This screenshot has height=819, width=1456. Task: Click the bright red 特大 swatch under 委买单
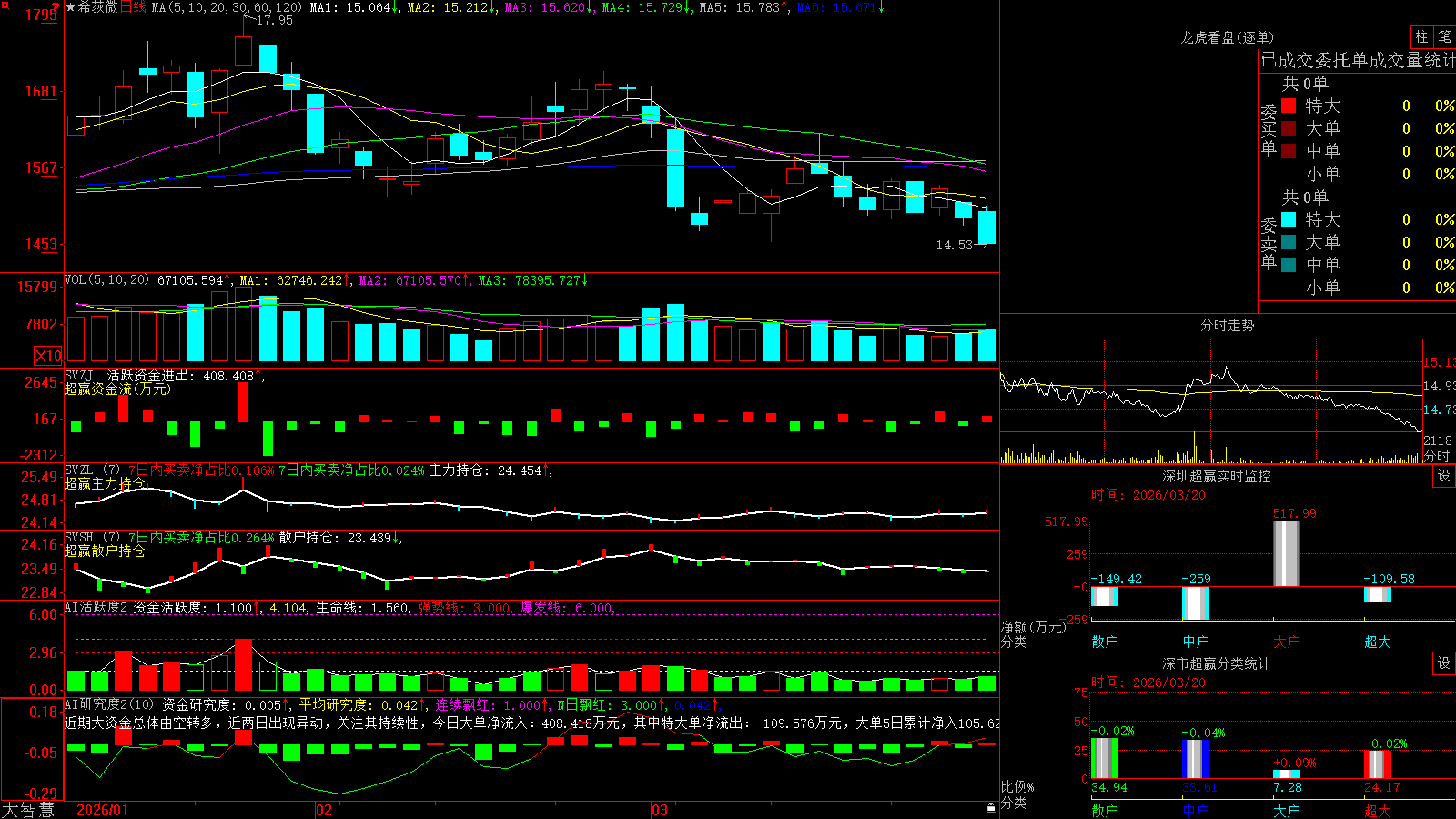click(x=1289, y=106)
